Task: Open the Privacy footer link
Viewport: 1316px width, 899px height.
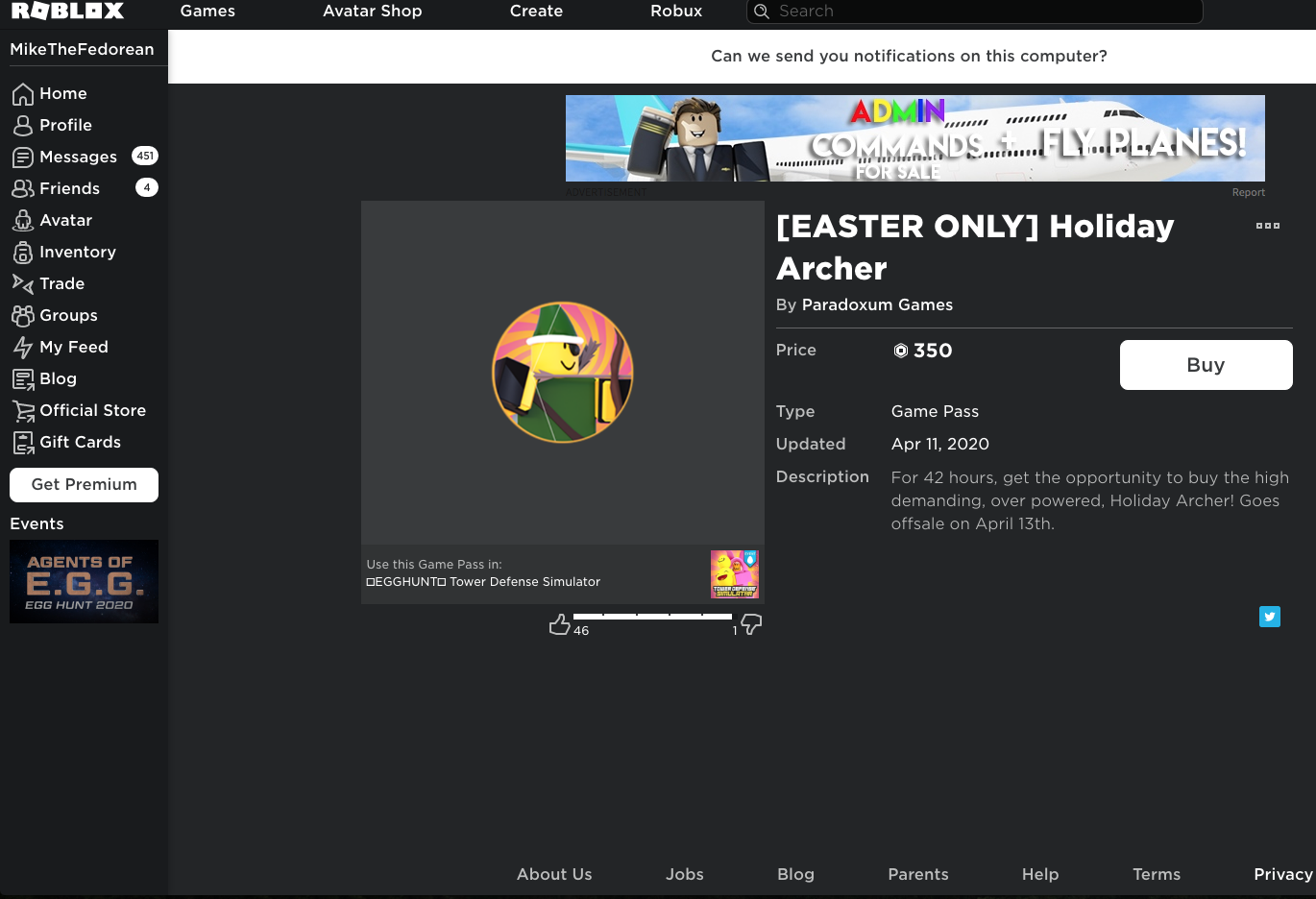Action: (1283, 874)
